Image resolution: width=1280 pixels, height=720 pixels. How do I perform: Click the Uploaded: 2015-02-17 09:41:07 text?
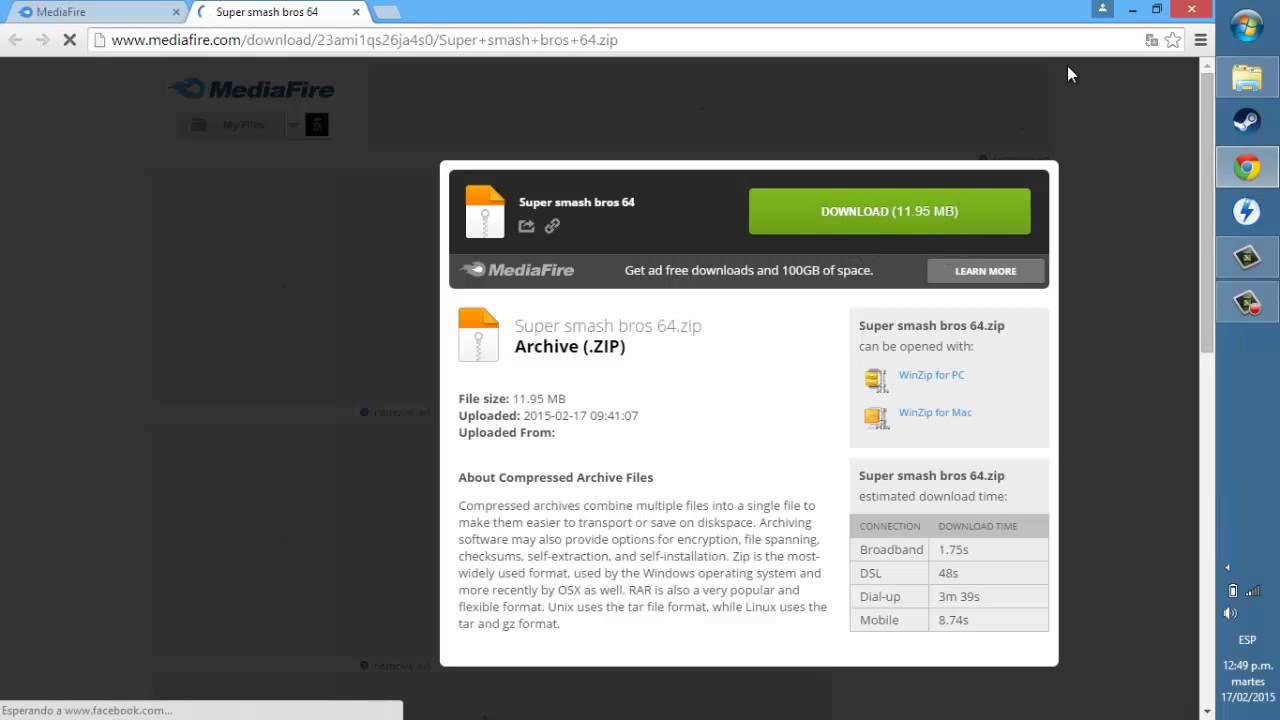[548, 416]
